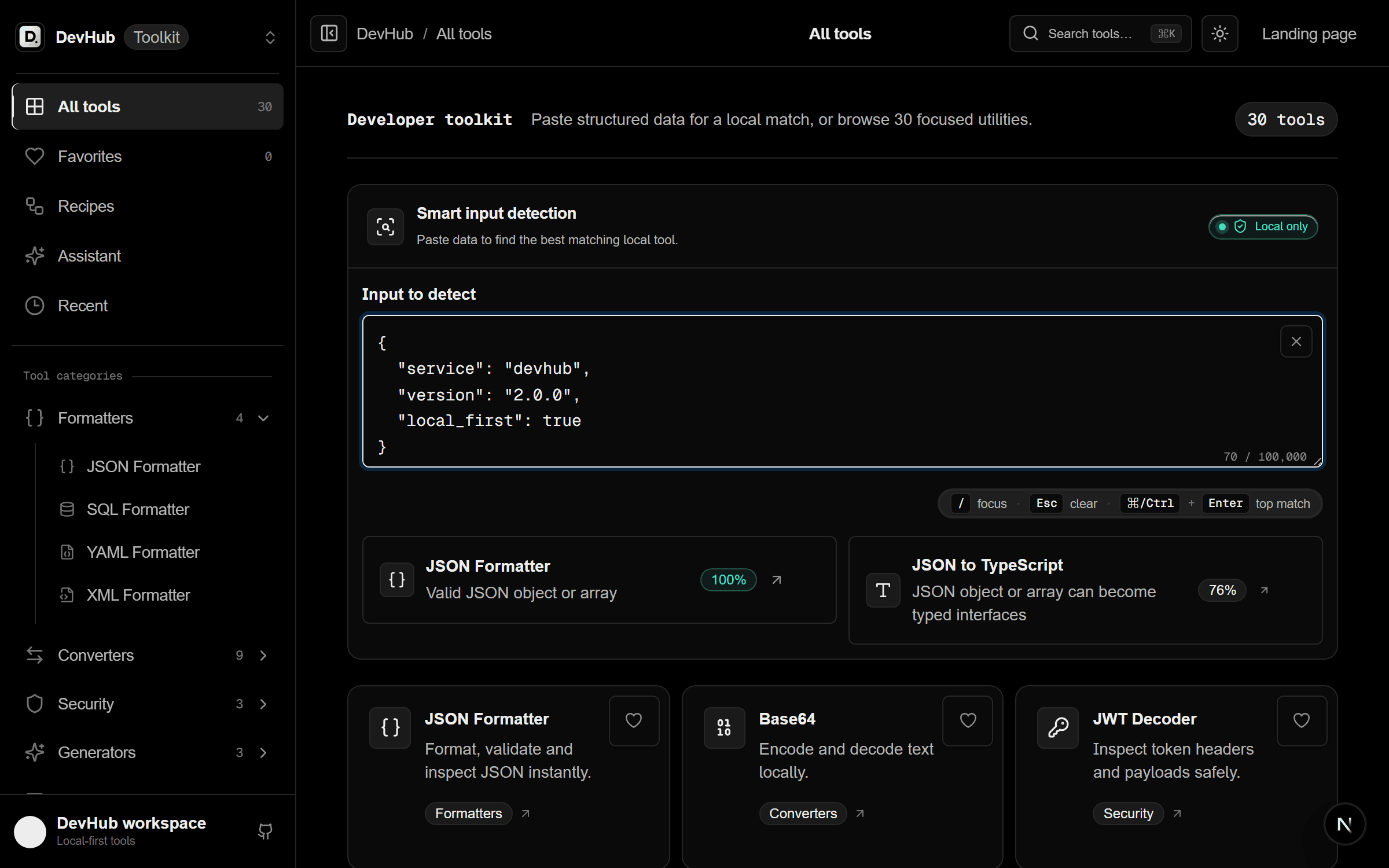Open the JSON to TypeScript 76% match

tap(1086, 590)
